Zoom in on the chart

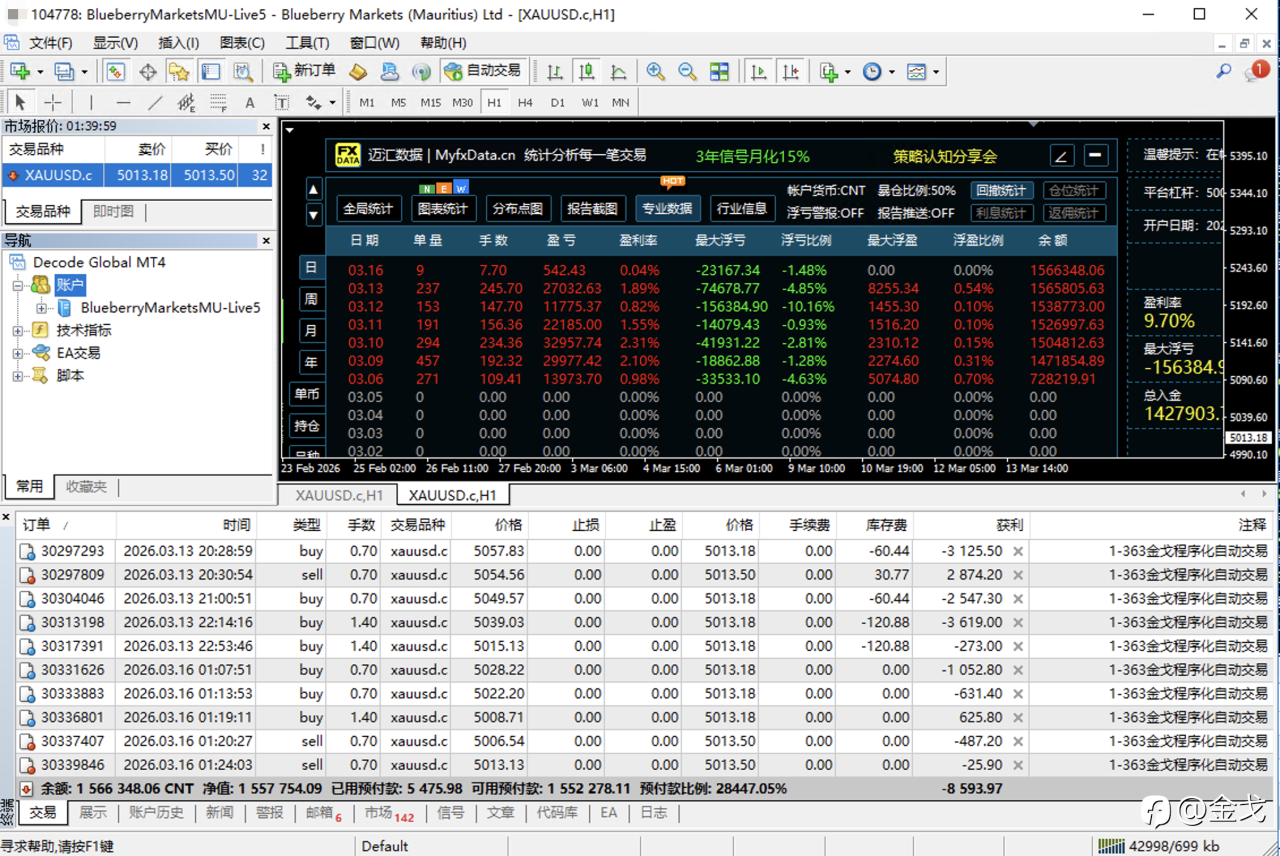[655, 71]
